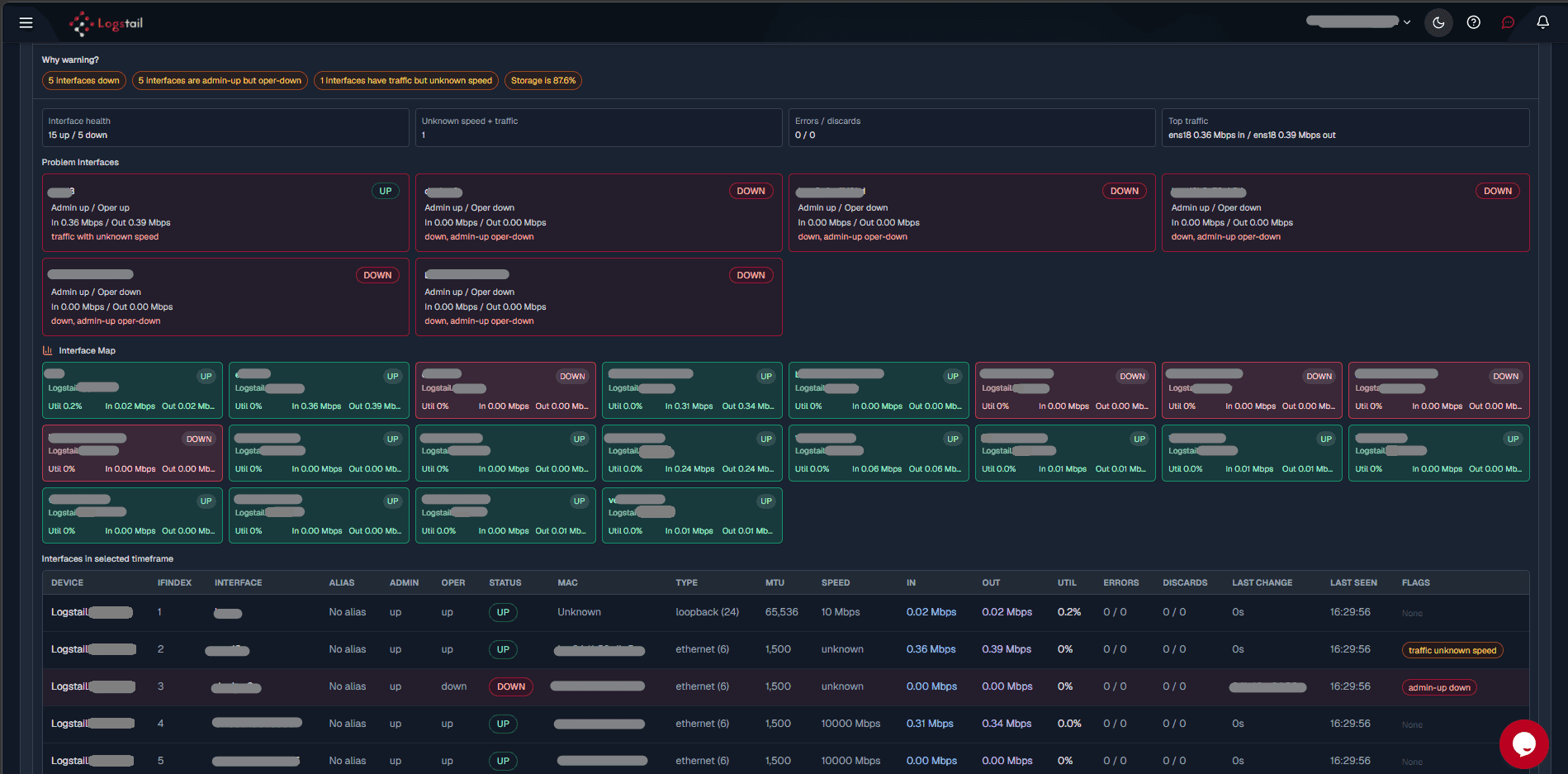Click the UP badge in problem interfaces
This screenshot has height=774, width=1568.
tap(386, 191)
